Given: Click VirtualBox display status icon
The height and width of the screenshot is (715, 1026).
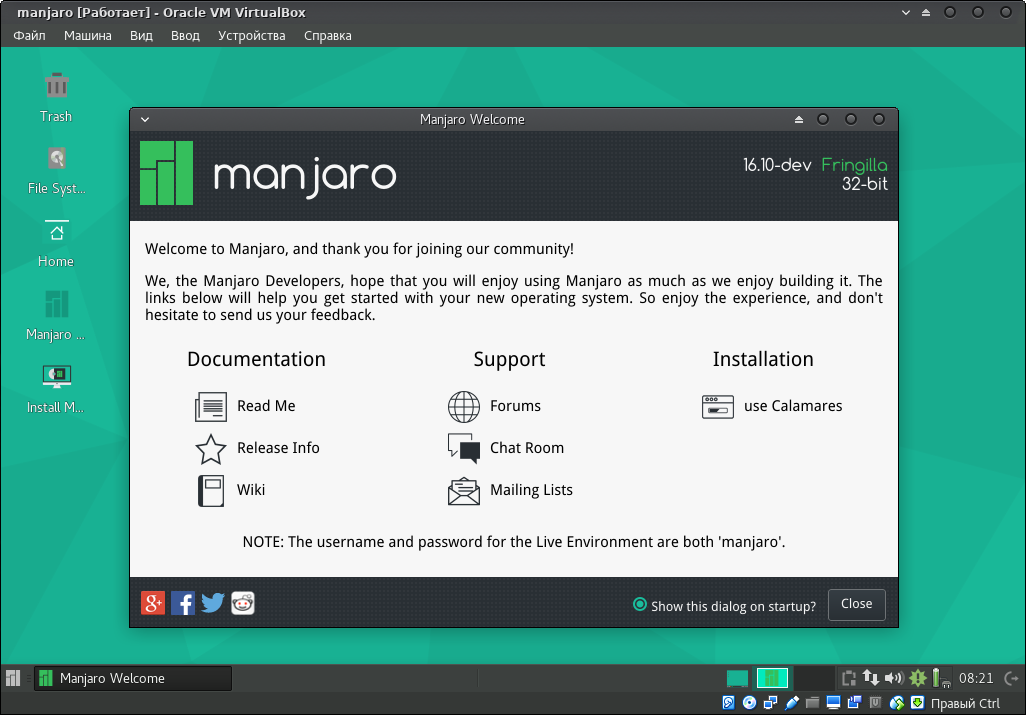Looking at the screenshot, I should click(x=834, y=703).
